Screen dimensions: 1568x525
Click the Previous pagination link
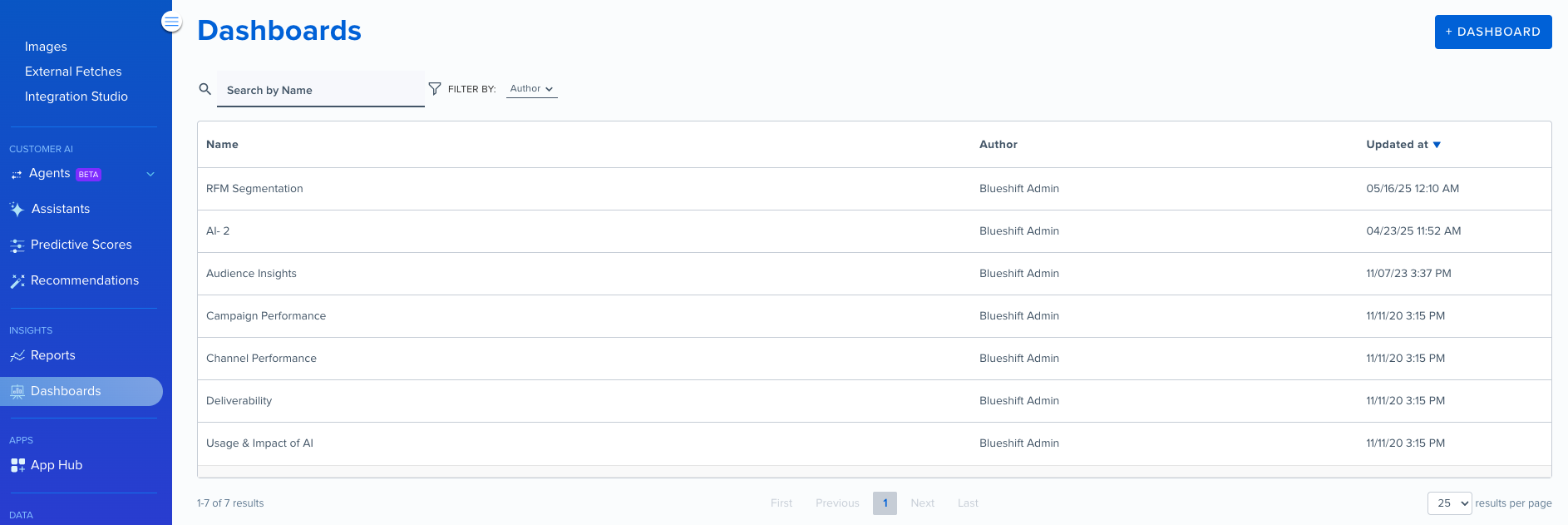[837, 503]
